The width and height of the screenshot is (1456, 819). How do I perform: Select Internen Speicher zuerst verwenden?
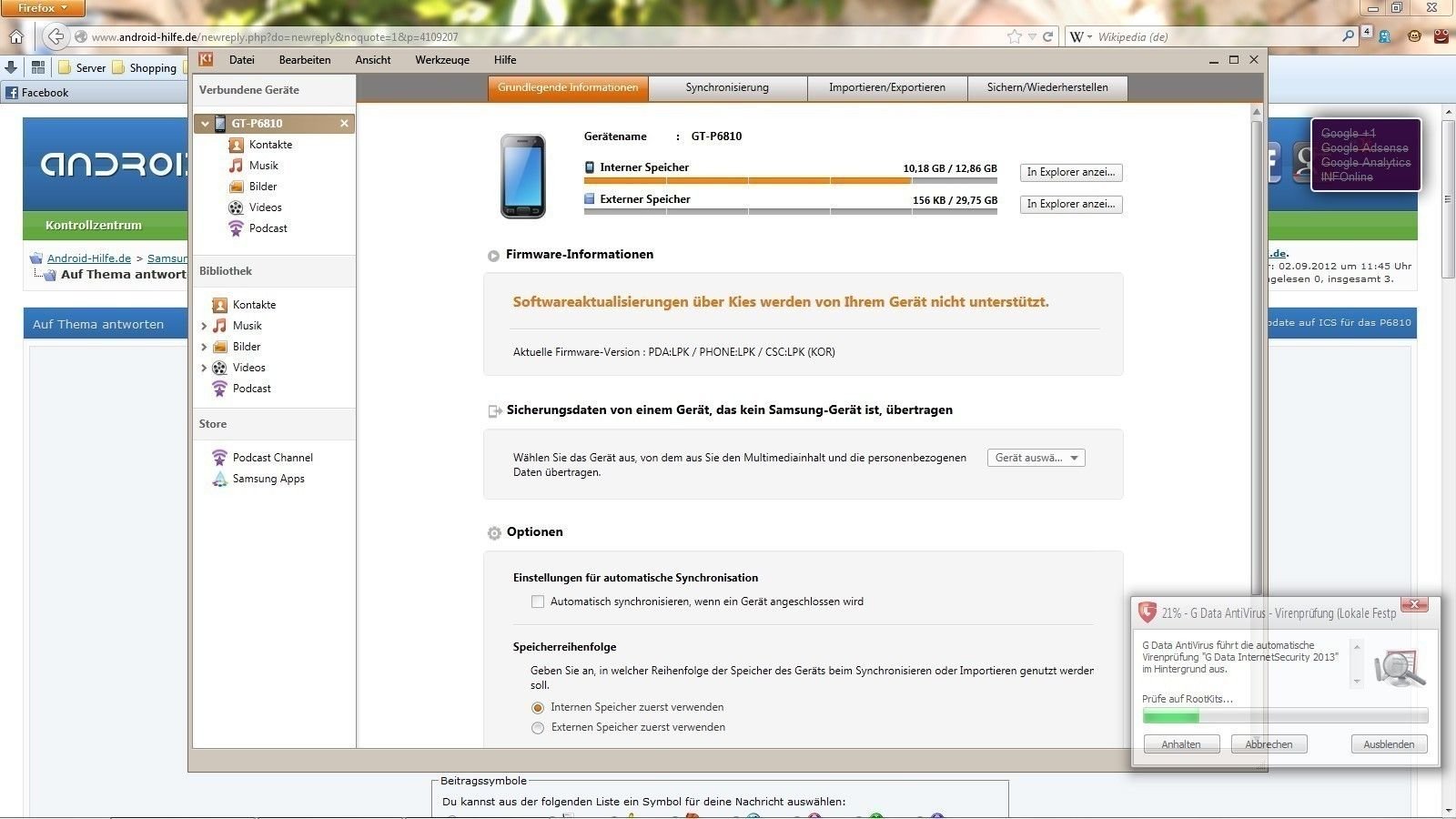538,707
